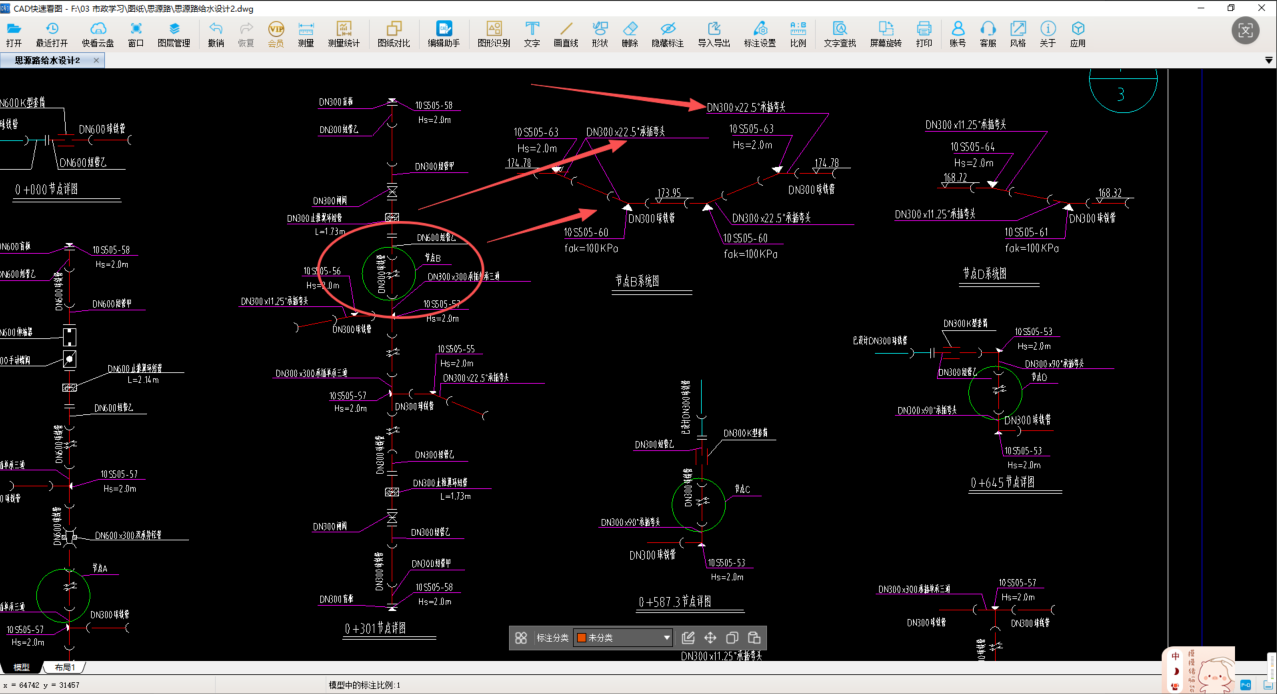Select the 画直线 draw line tool
This screenshot has width=1277, height=694.
coord(566,35)
